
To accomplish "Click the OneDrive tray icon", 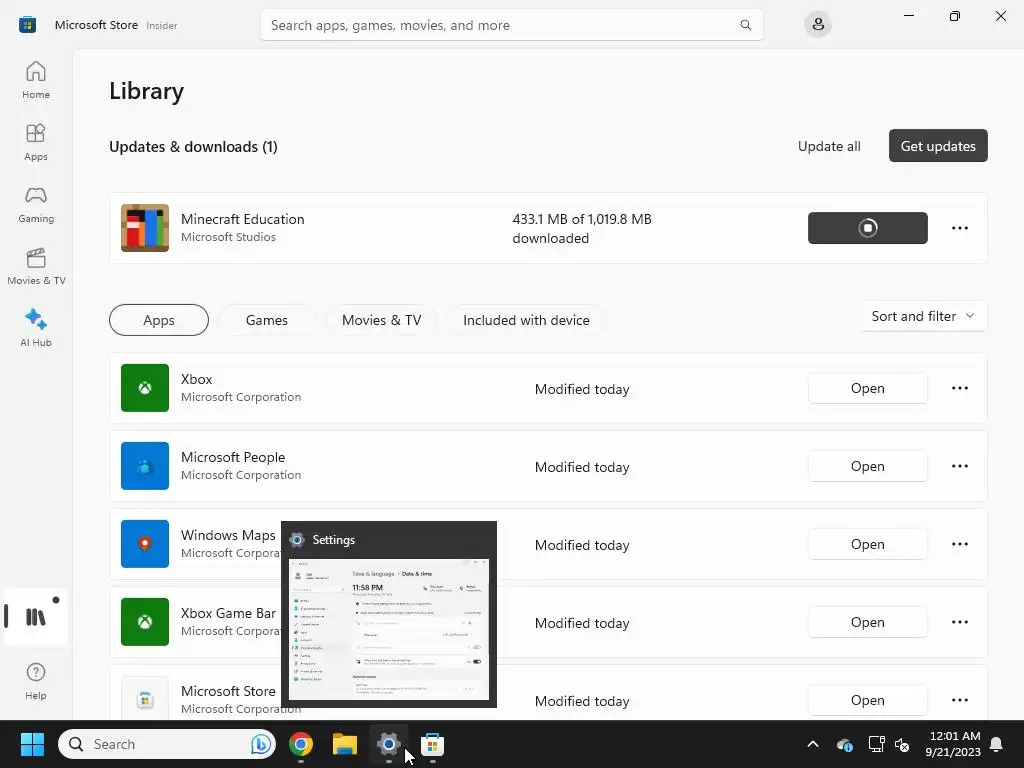I will pyautogui.click(x=844, y=744).
